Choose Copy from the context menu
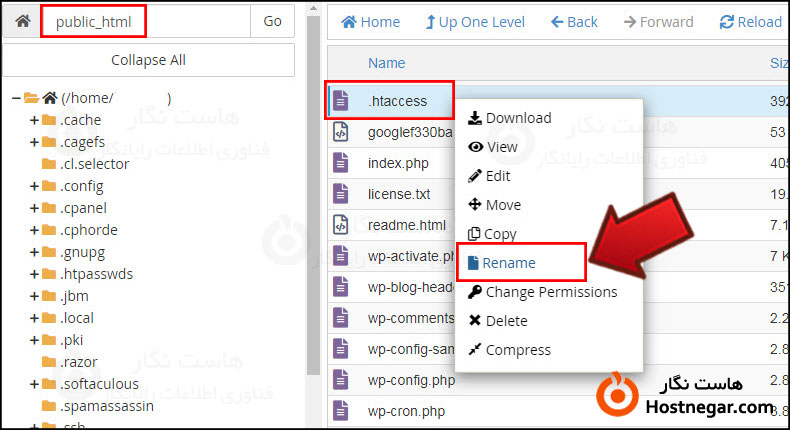This screenshot has height=430, width=790. [x=492, y=234]
